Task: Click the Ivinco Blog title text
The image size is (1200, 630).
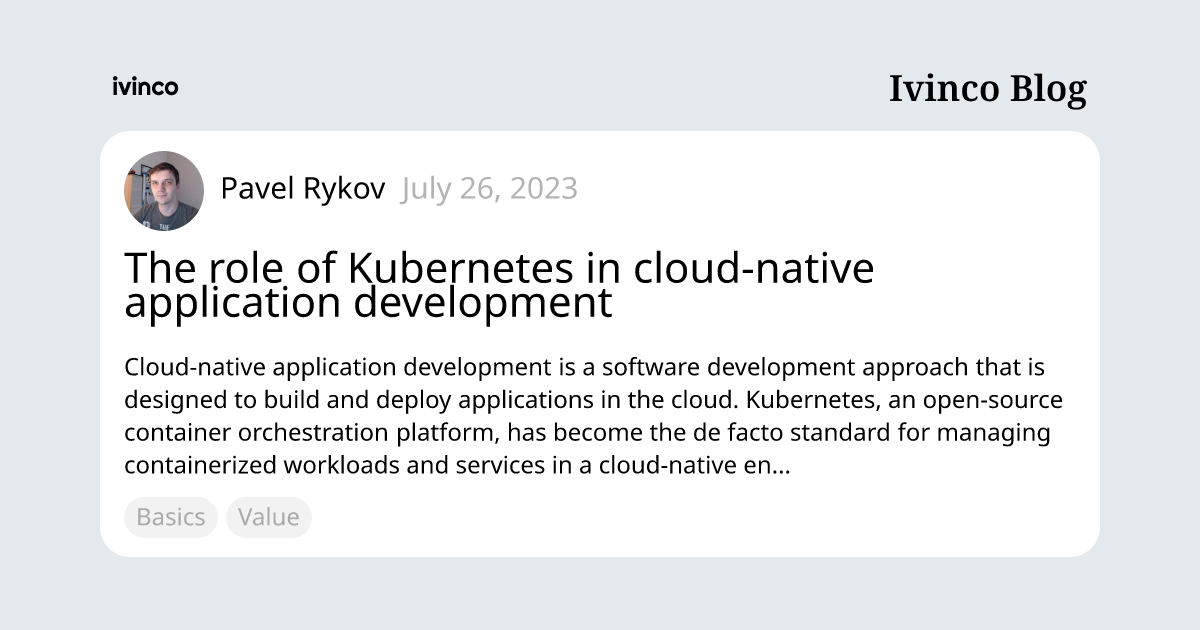Action: click(987, 89)
